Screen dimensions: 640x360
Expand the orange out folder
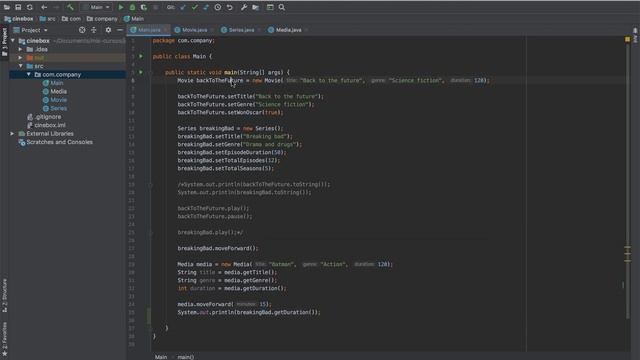tap(20, 58)
